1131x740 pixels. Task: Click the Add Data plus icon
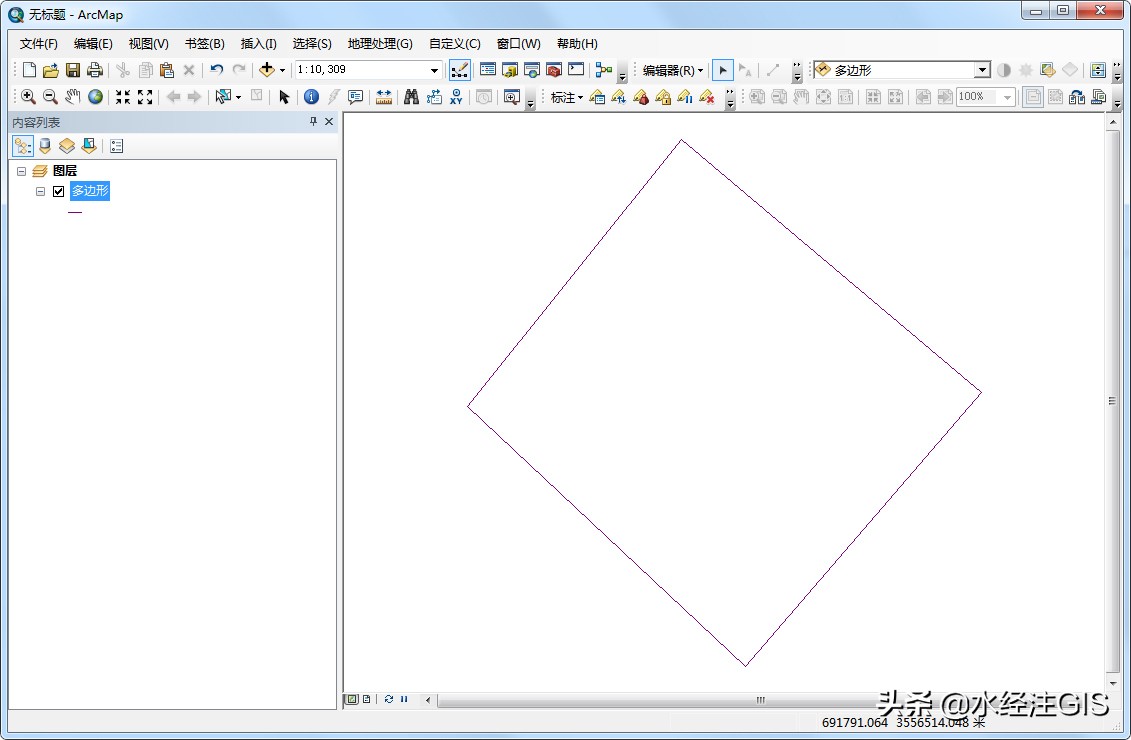tap(267, 70)
